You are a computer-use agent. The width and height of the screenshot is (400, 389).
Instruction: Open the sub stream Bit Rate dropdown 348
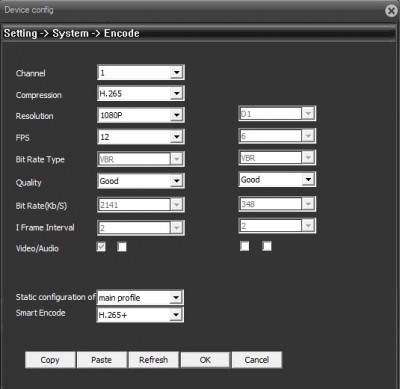[x=277, y=204]
